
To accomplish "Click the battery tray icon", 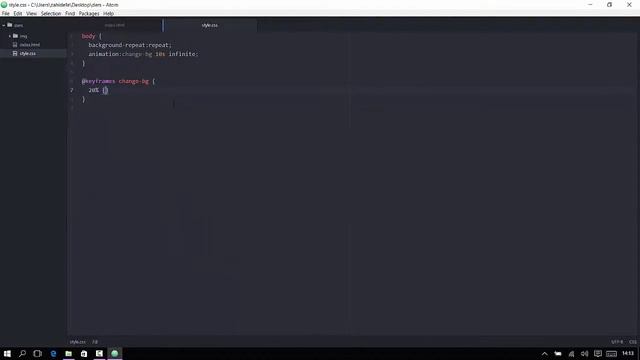I will pyautogui.click(x=558, y=354).
